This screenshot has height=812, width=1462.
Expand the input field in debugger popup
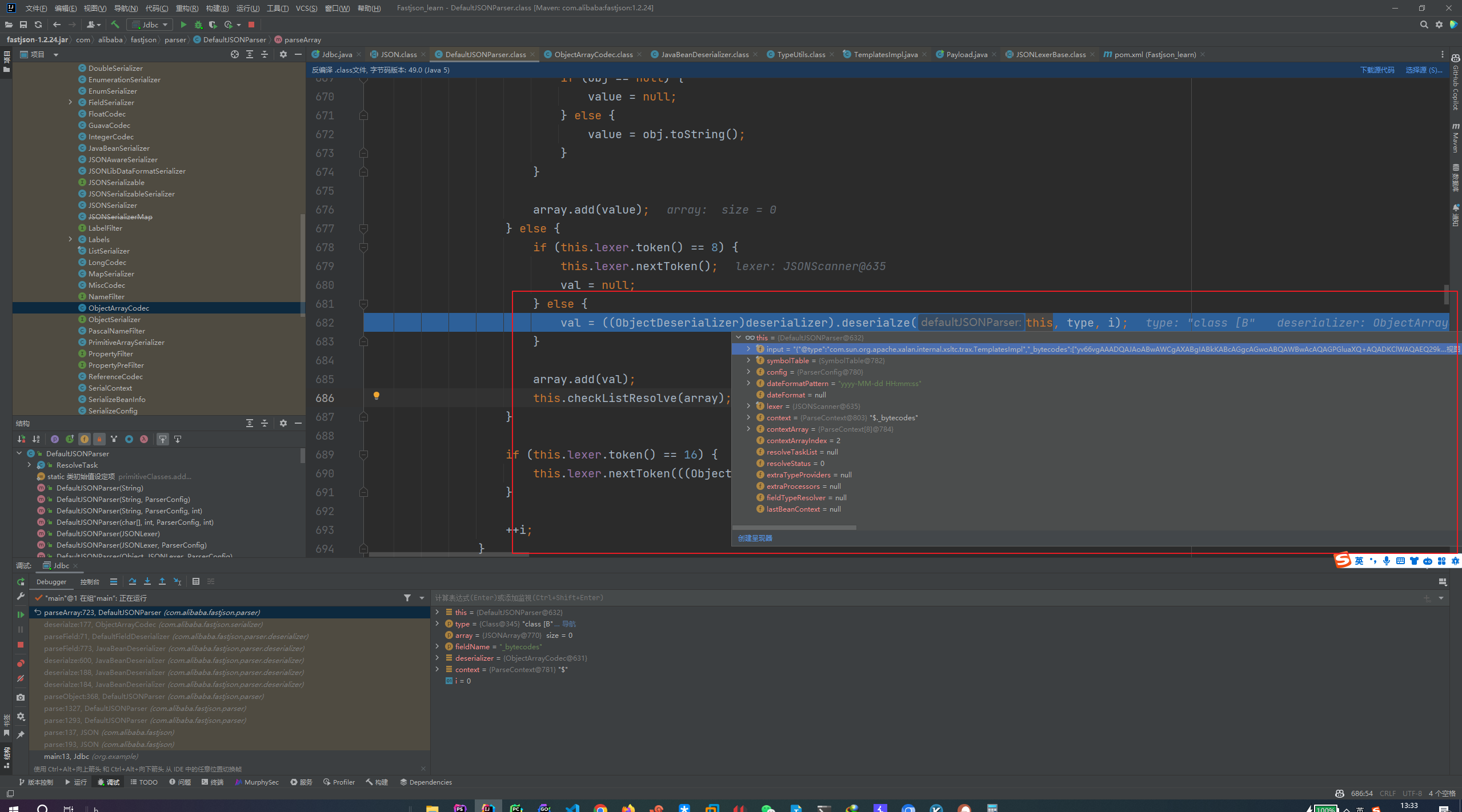coord(748,349)
